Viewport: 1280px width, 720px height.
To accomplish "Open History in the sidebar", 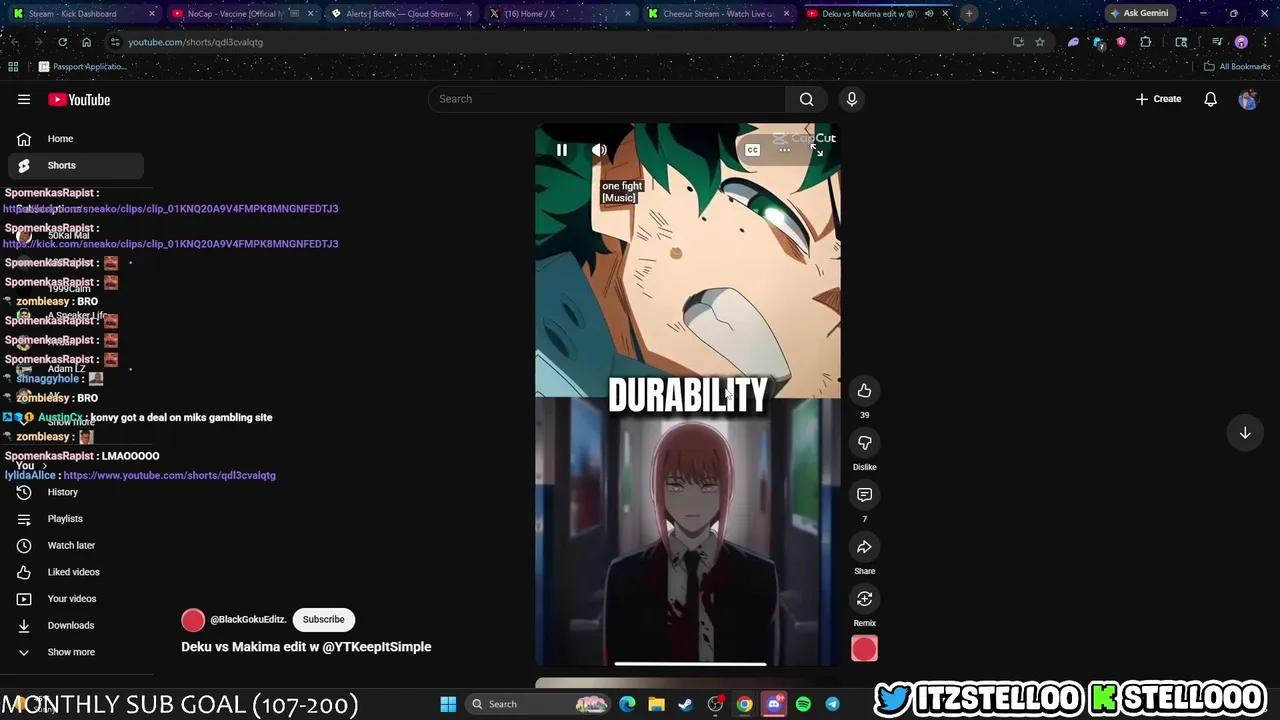I will coord(75,492).
